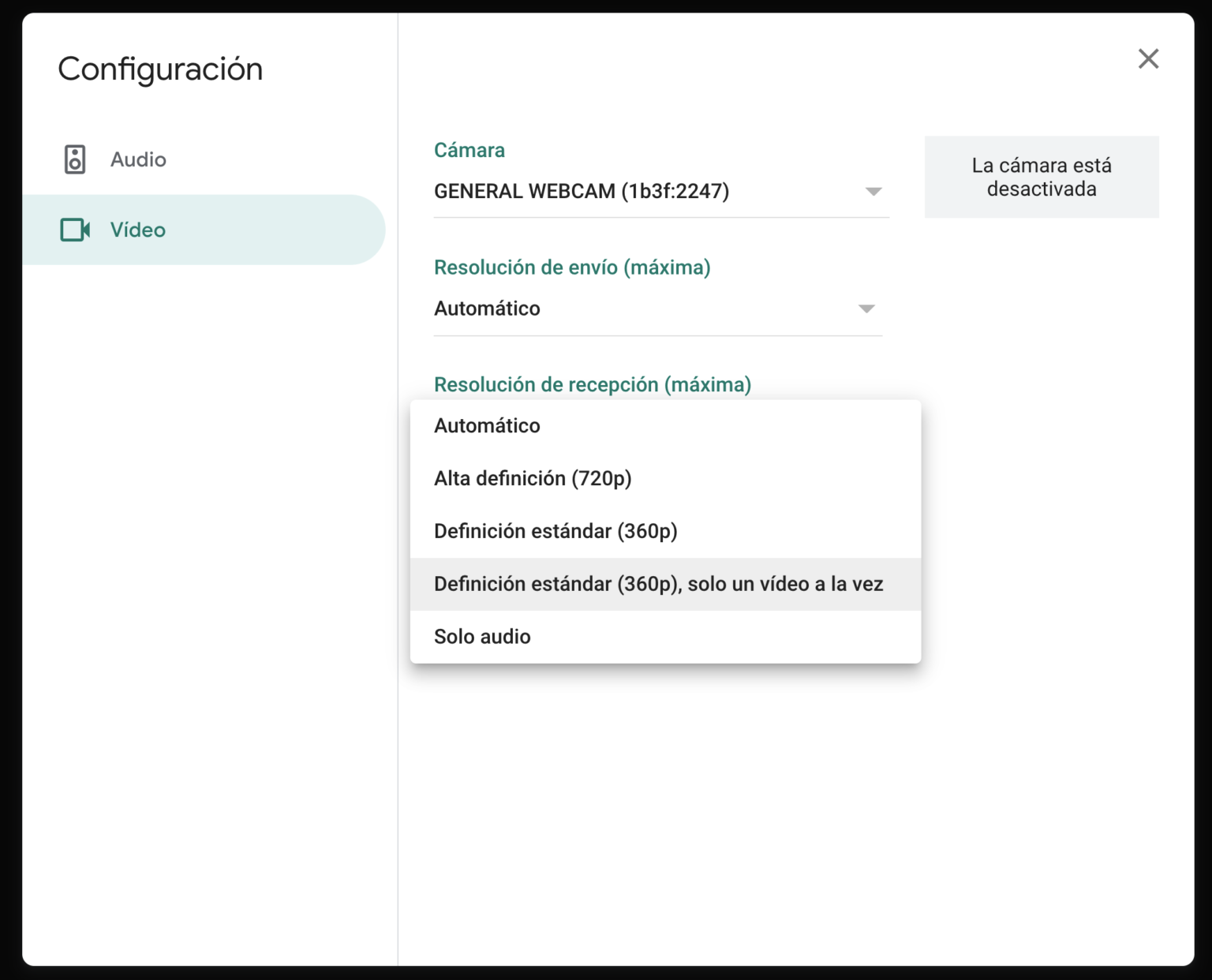Viewport: 1212px width, 980px height.
Task: Close the Configuración dialog with the X
Action: [1148, 58]
